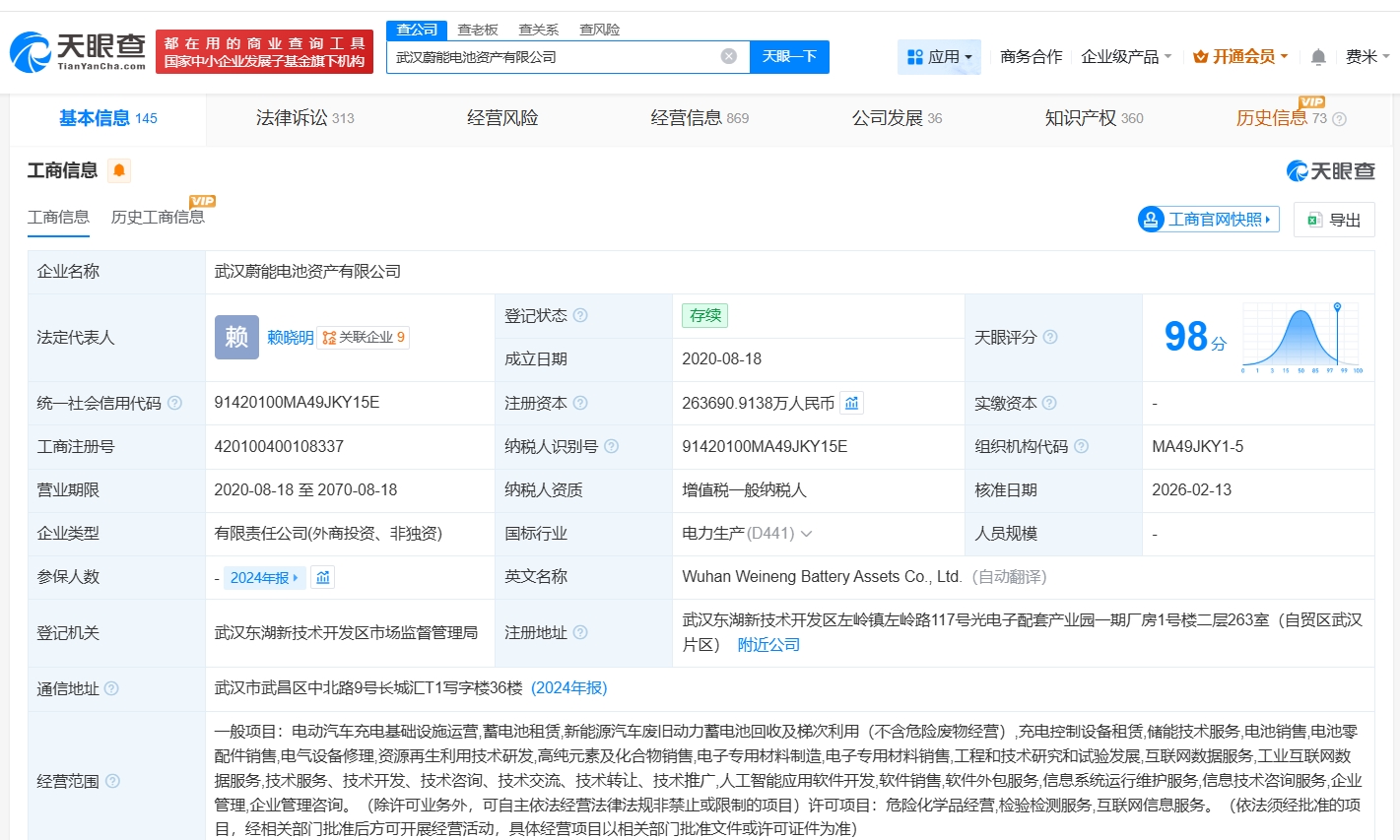1400x840 pixels.
Task: Click the 天眼查 logo
Action: pyautogui.click(x=74, y=47)
